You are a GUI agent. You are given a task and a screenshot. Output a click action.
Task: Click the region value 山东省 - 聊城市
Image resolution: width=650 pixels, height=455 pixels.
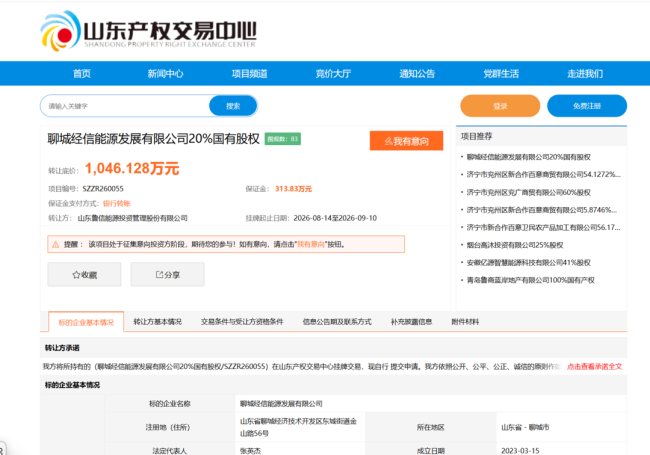pos(525,427)
